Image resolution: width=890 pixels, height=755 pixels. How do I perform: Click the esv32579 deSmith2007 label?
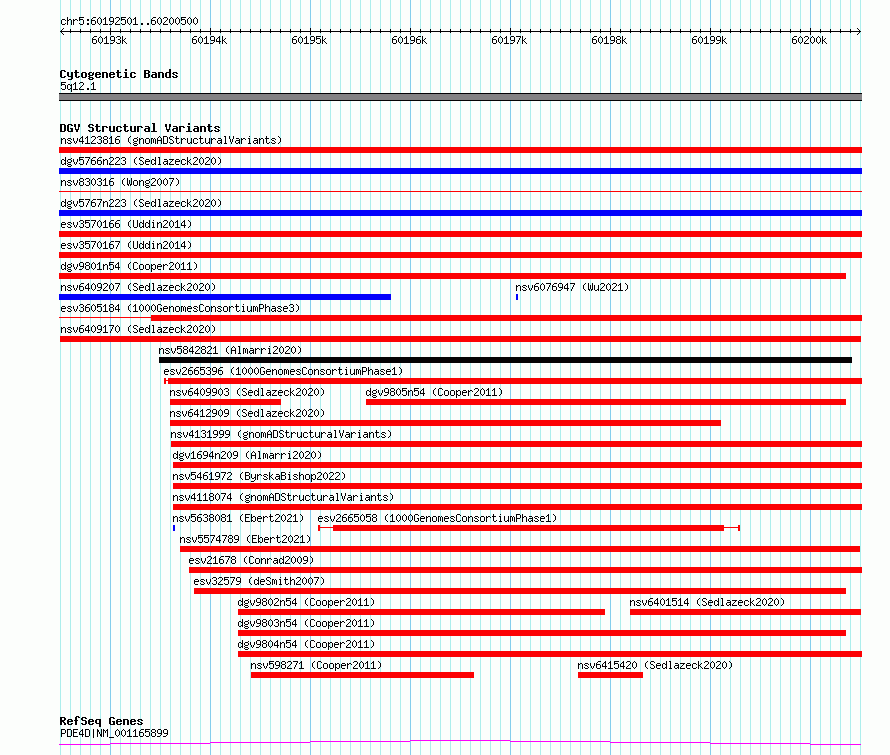point(259,581)
